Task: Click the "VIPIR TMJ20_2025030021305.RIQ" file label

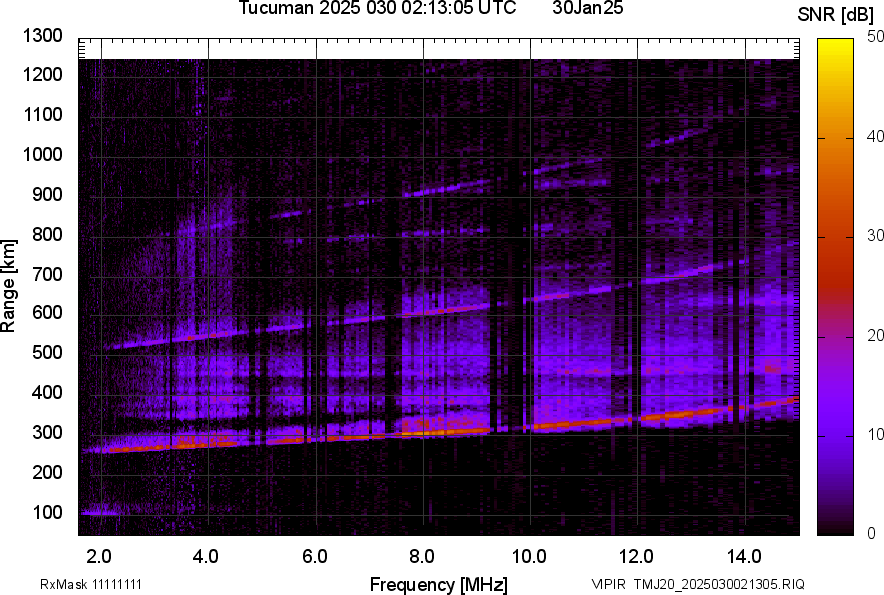Action: (697, 584)
